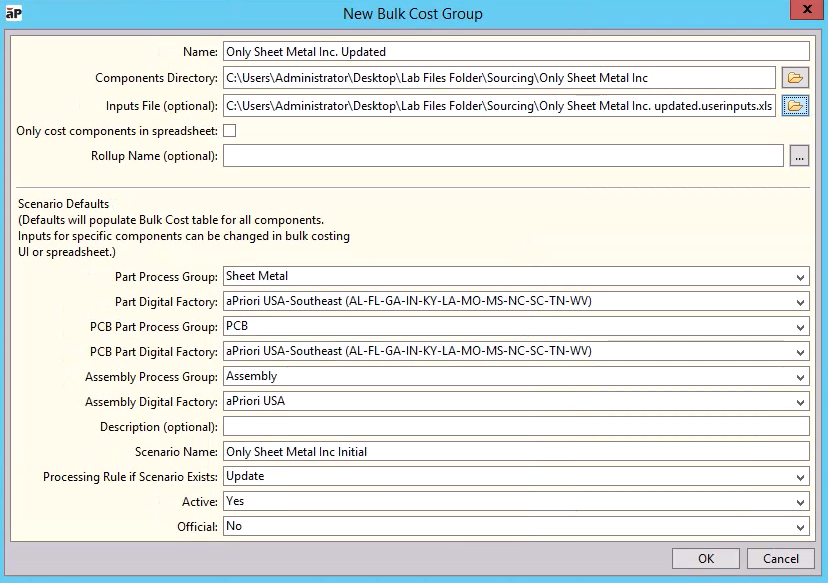Click the aPriori logo in title bar
This screenshot has width=828, height=583.
point(13,13)
